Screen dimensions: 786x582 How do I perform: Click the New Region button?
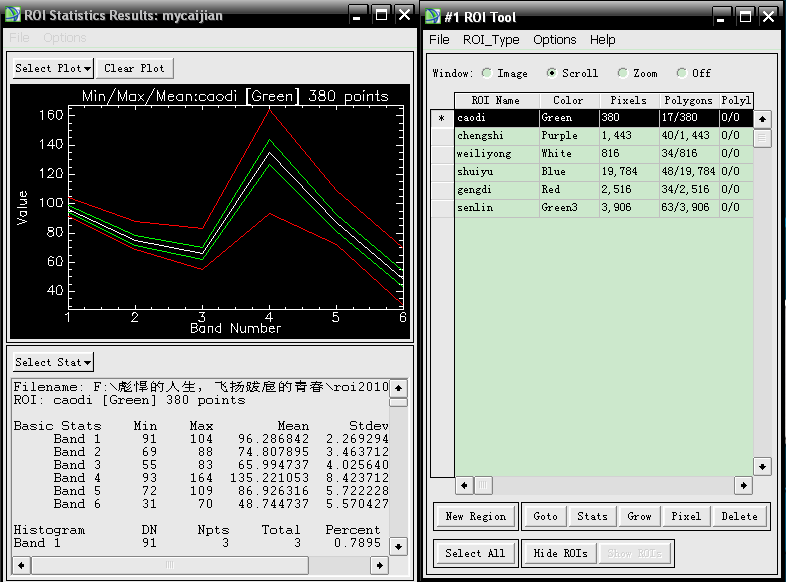475,516
